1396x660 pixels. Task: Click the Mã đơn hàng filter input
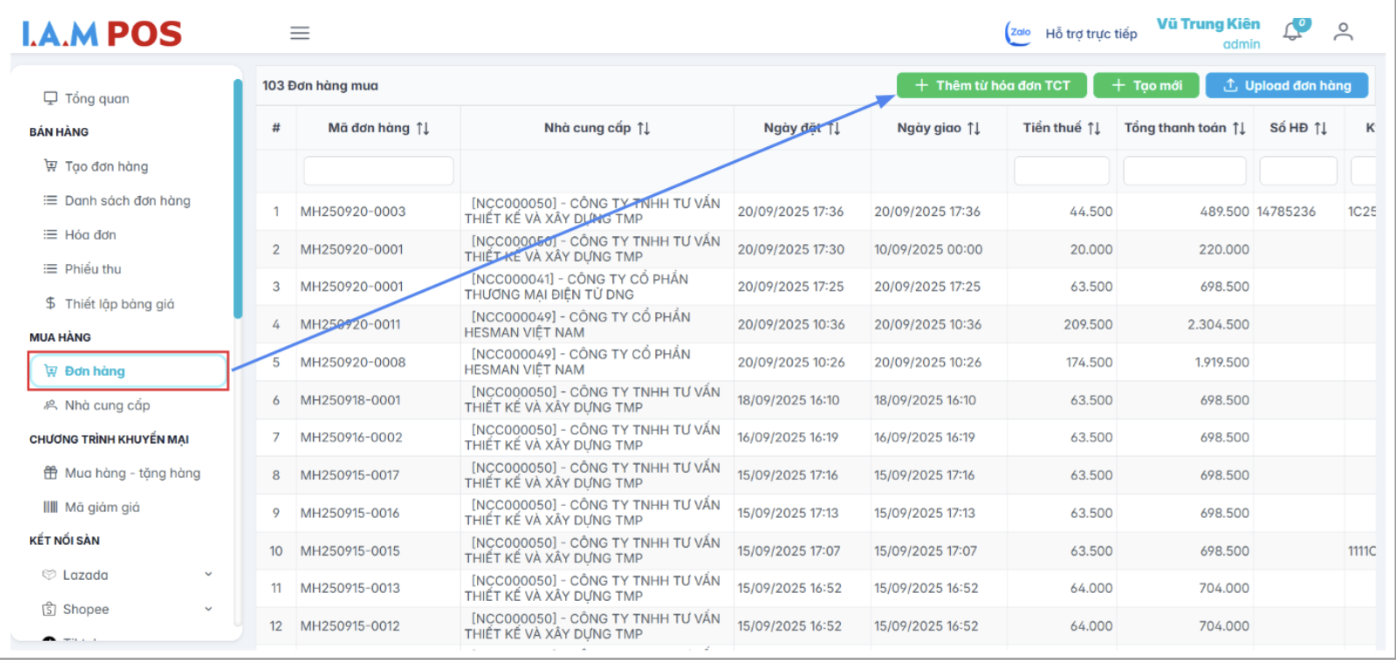pyautogui.click(x=378, y=171)
